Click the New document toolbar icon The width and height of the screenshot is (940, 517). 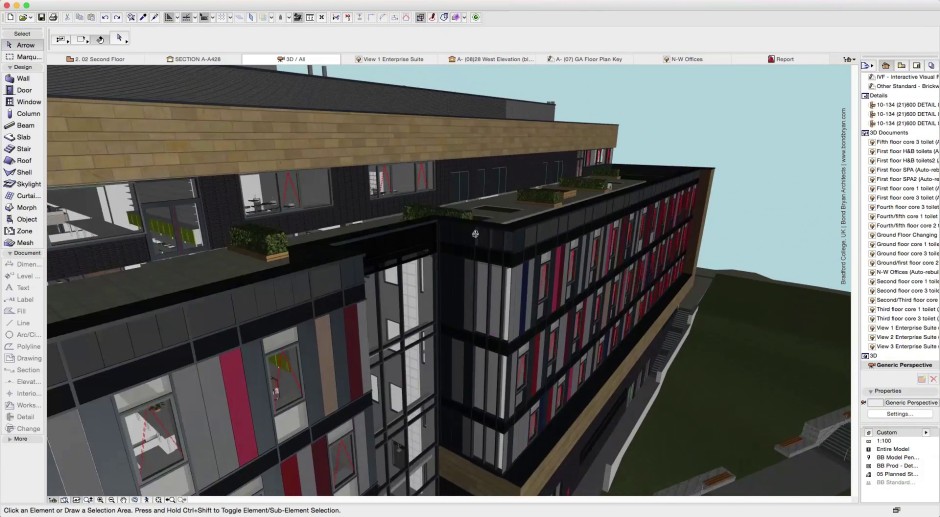click(x=10, y=17)
